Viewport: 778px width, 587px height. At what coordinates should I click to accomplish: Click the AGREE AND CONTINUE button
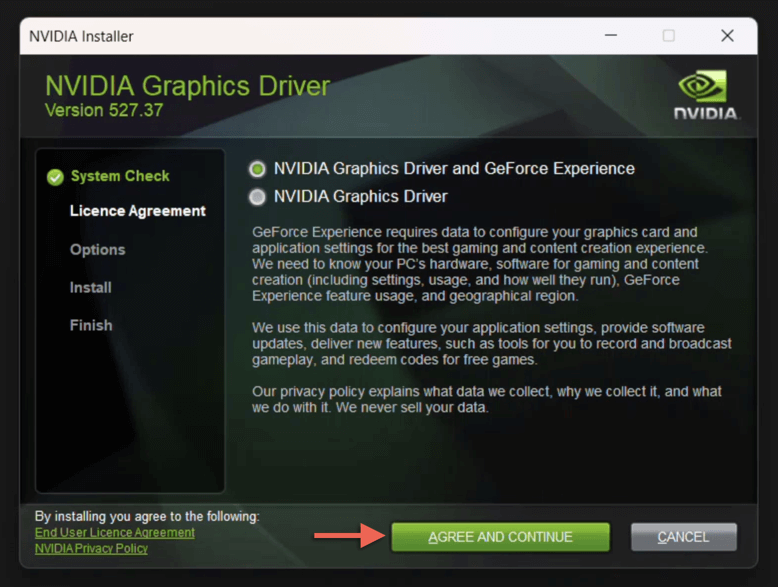tap(500, 537)
